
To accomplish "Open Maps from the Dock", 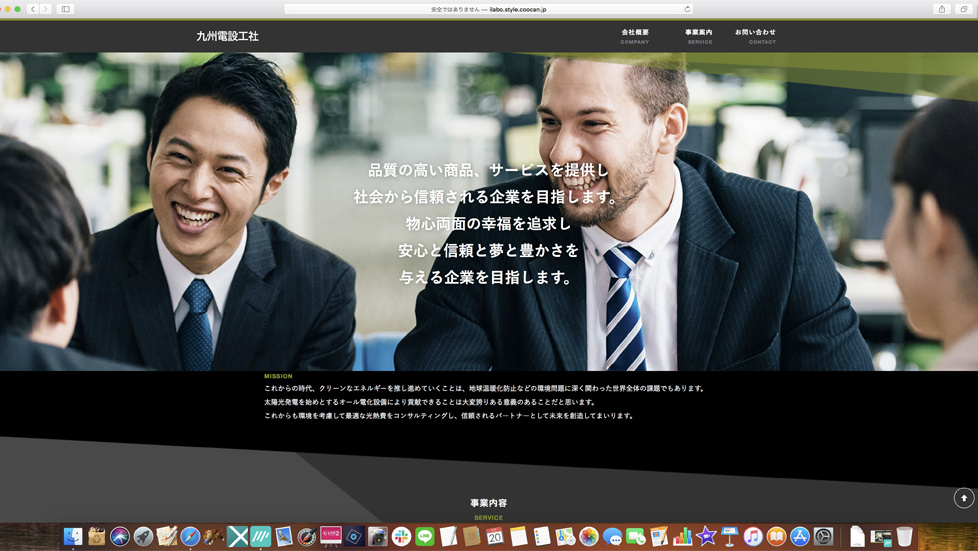I will coord(565,536).
